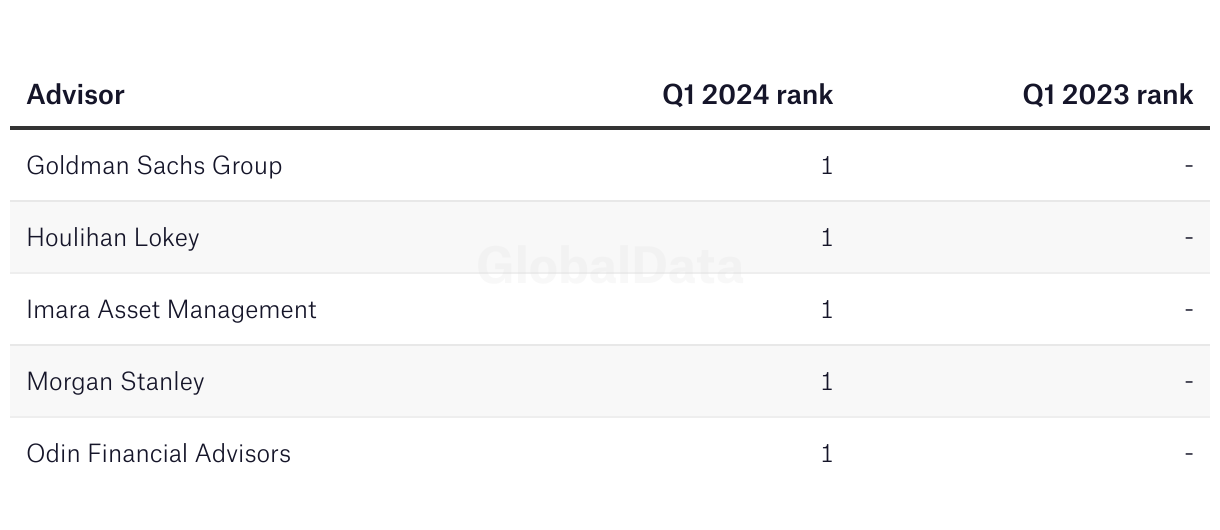The width and height of the screenshot is (1220, 530).
Task: Select the Houlihan Lokey advisor name
Action: pyautogui.click(x=113, y=237)
